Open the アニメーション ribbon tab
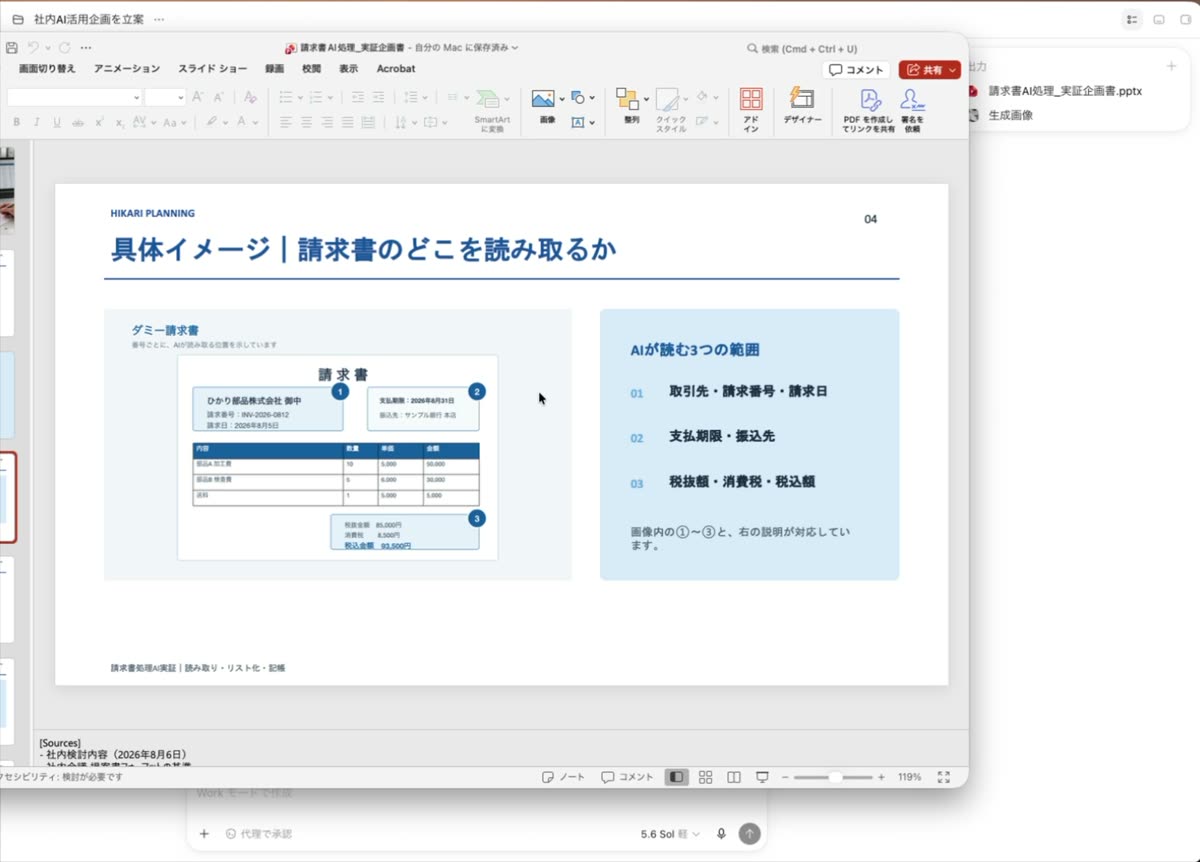 (x=127, y=69)
